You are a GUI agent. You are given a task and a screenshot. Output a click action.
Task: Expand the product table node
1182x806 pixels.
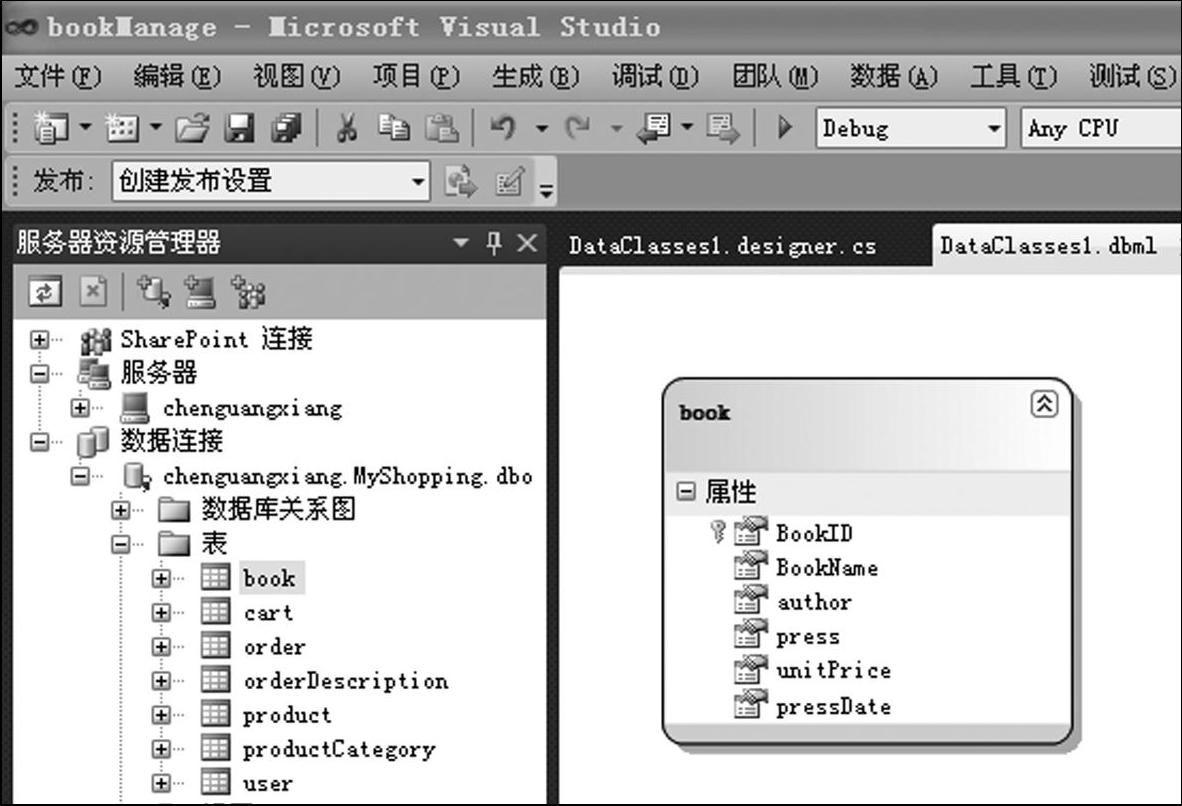161,715
